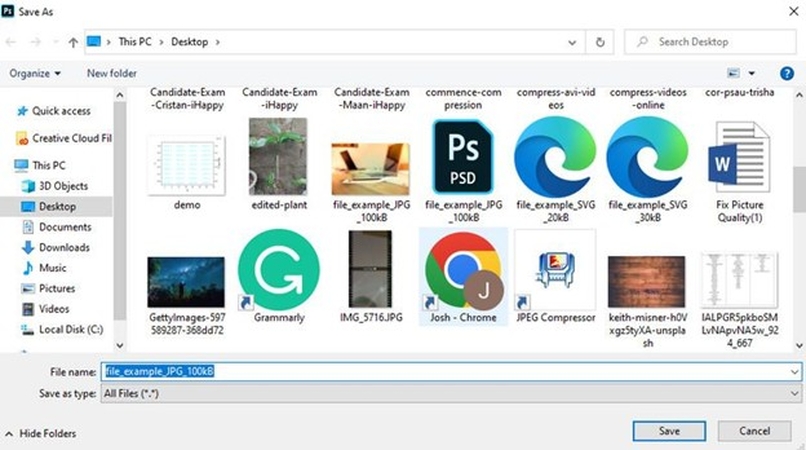The height and width of the screenshot is (450, 806).
Task: Click the help question mark icon
Action: coord(787,73)
